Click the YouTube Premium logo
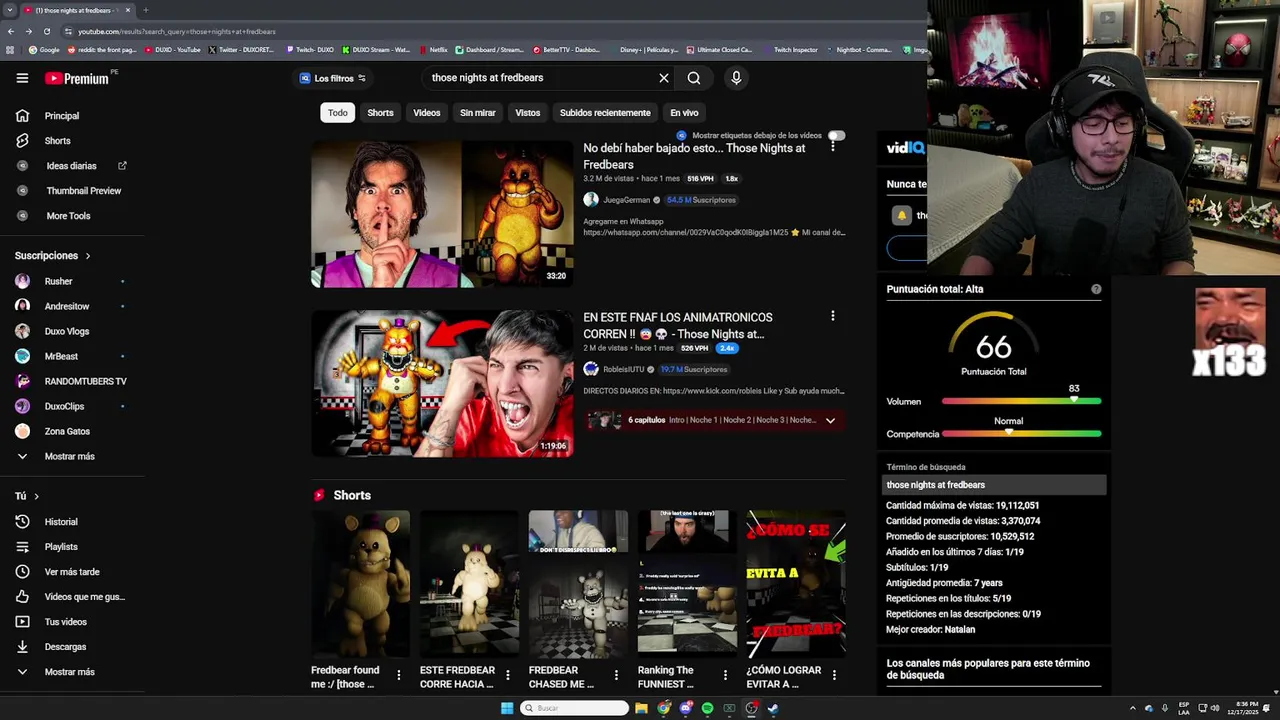Screen dimensions: 1280x720 point(77,78)
